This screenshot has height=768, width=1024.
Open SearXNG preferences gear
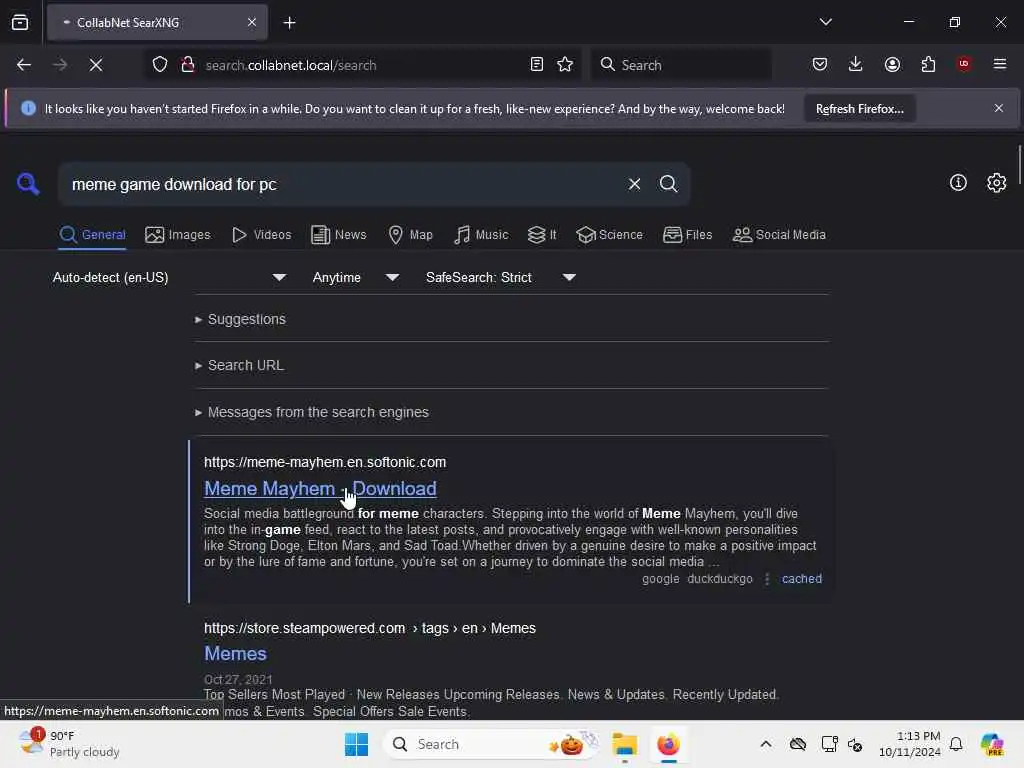point(996,183)
